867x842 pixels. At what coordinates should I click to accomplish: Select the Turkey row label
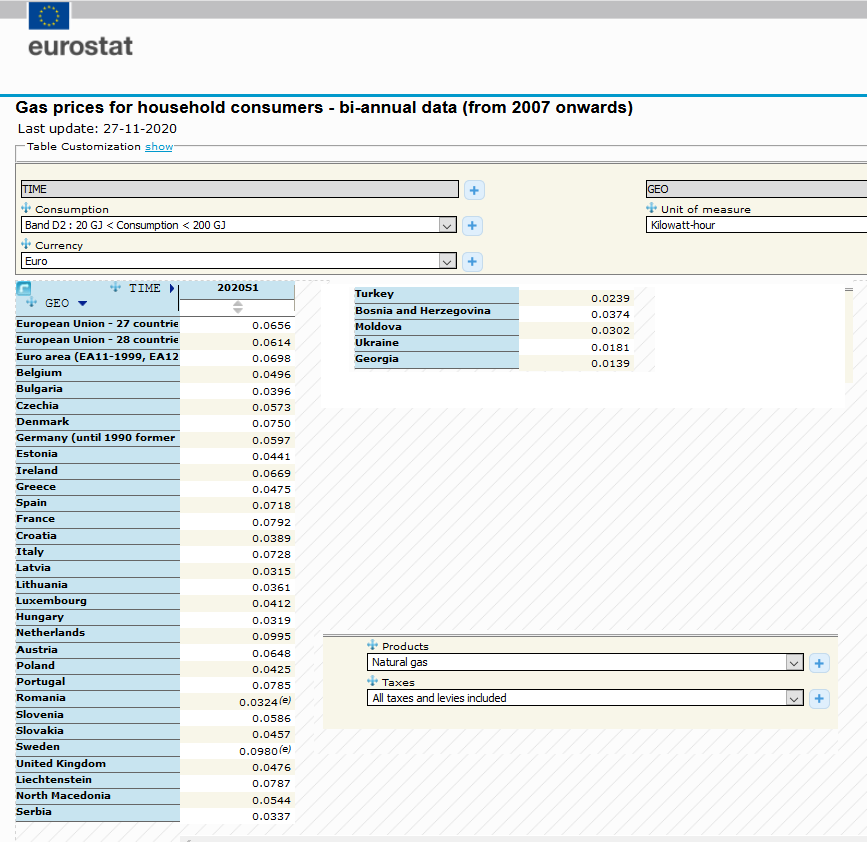coord(436,294)
